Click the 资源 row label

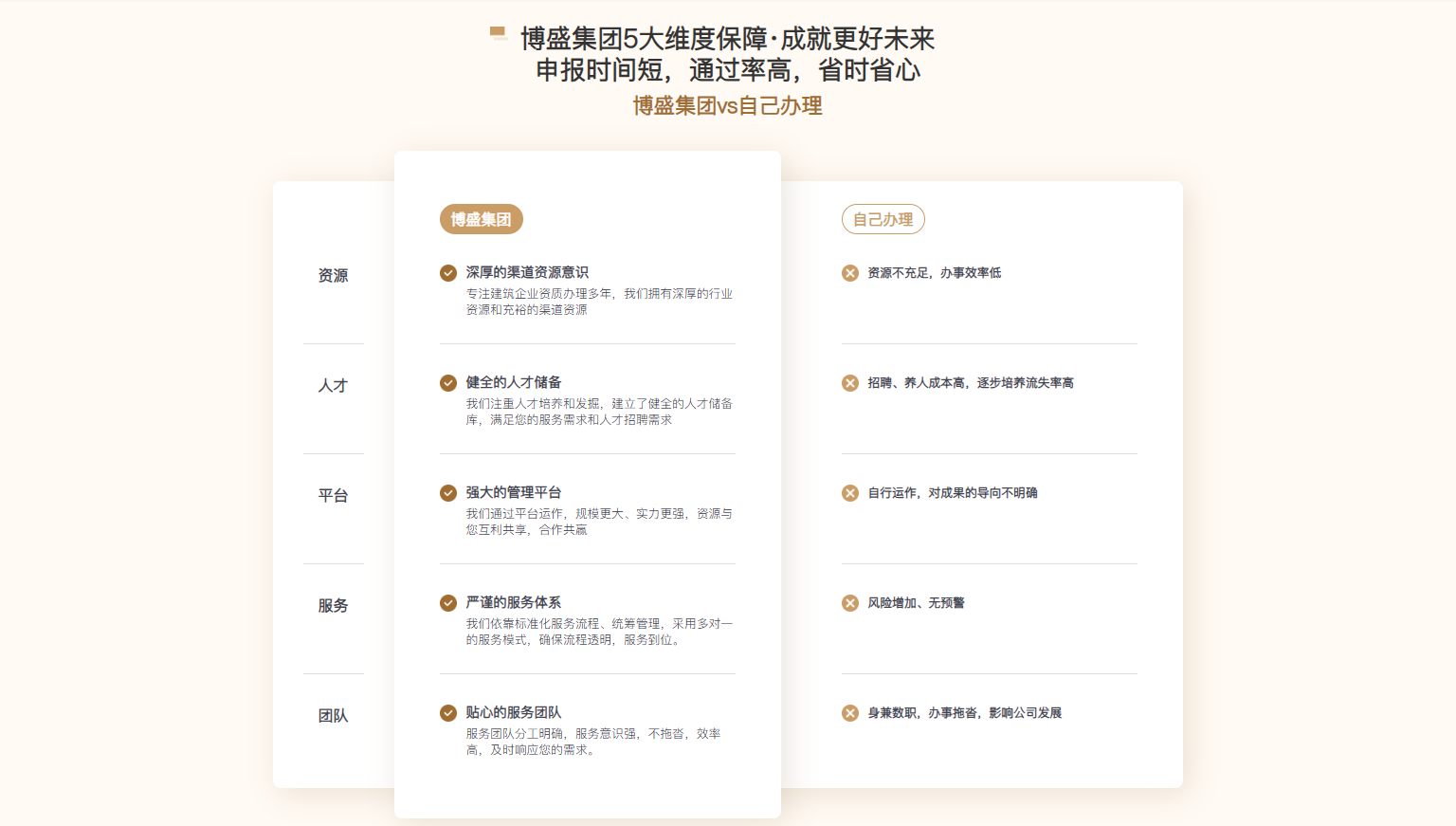coord(334,275)
